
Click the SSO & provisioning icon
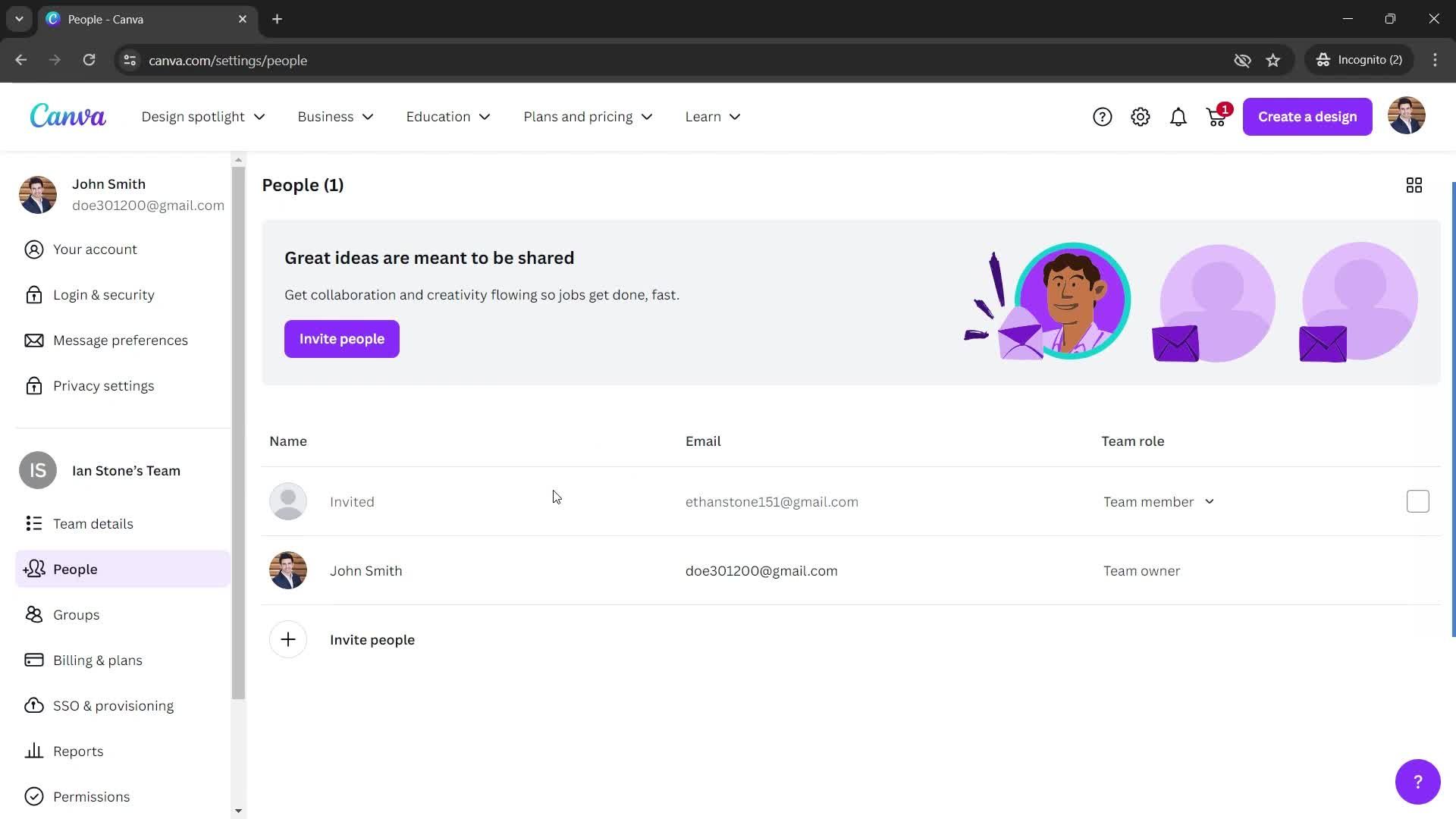point(33,705)
